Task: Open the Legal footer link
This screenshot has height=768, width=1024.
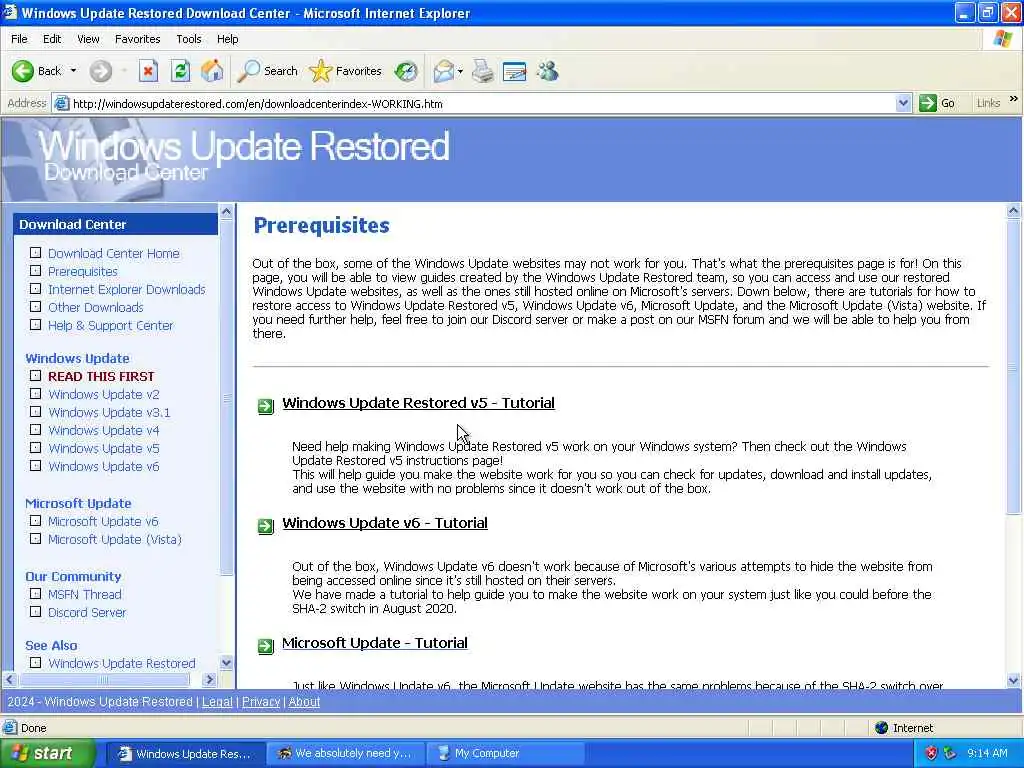Action: (x=217, y=702)
